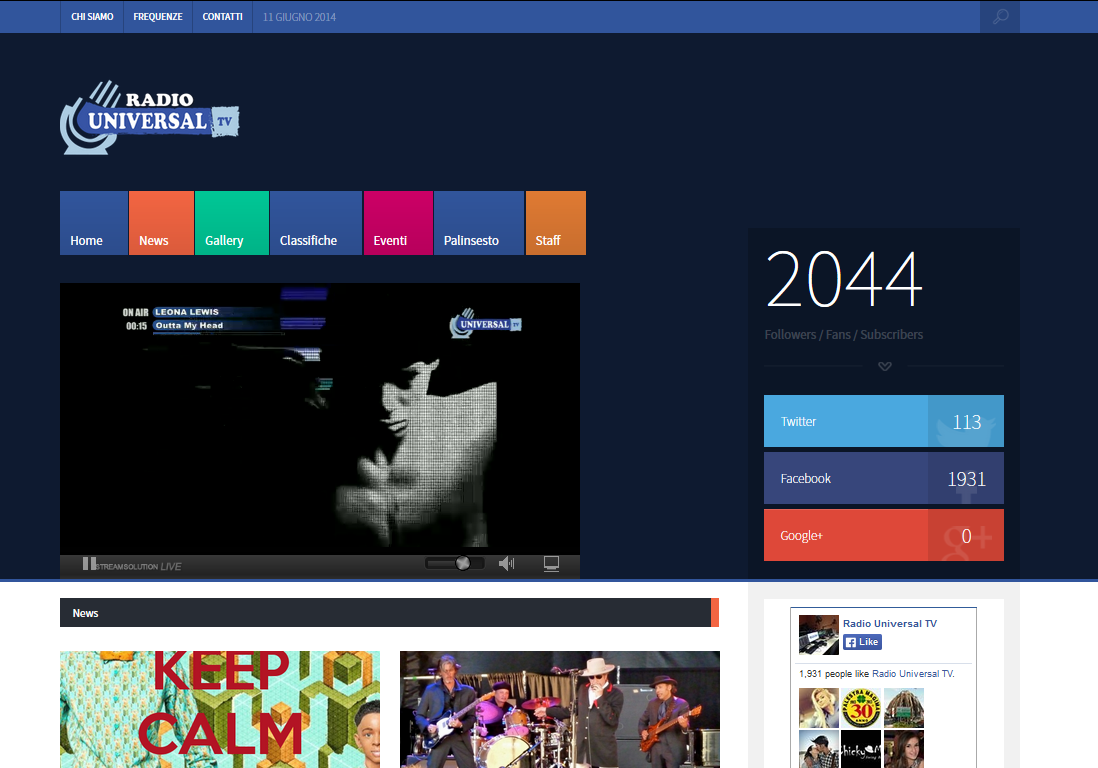Open the Keep Calm news thumbnail
Image resolution: width=1098 pixels, height=768 pixels.
(x=220, y=709)
